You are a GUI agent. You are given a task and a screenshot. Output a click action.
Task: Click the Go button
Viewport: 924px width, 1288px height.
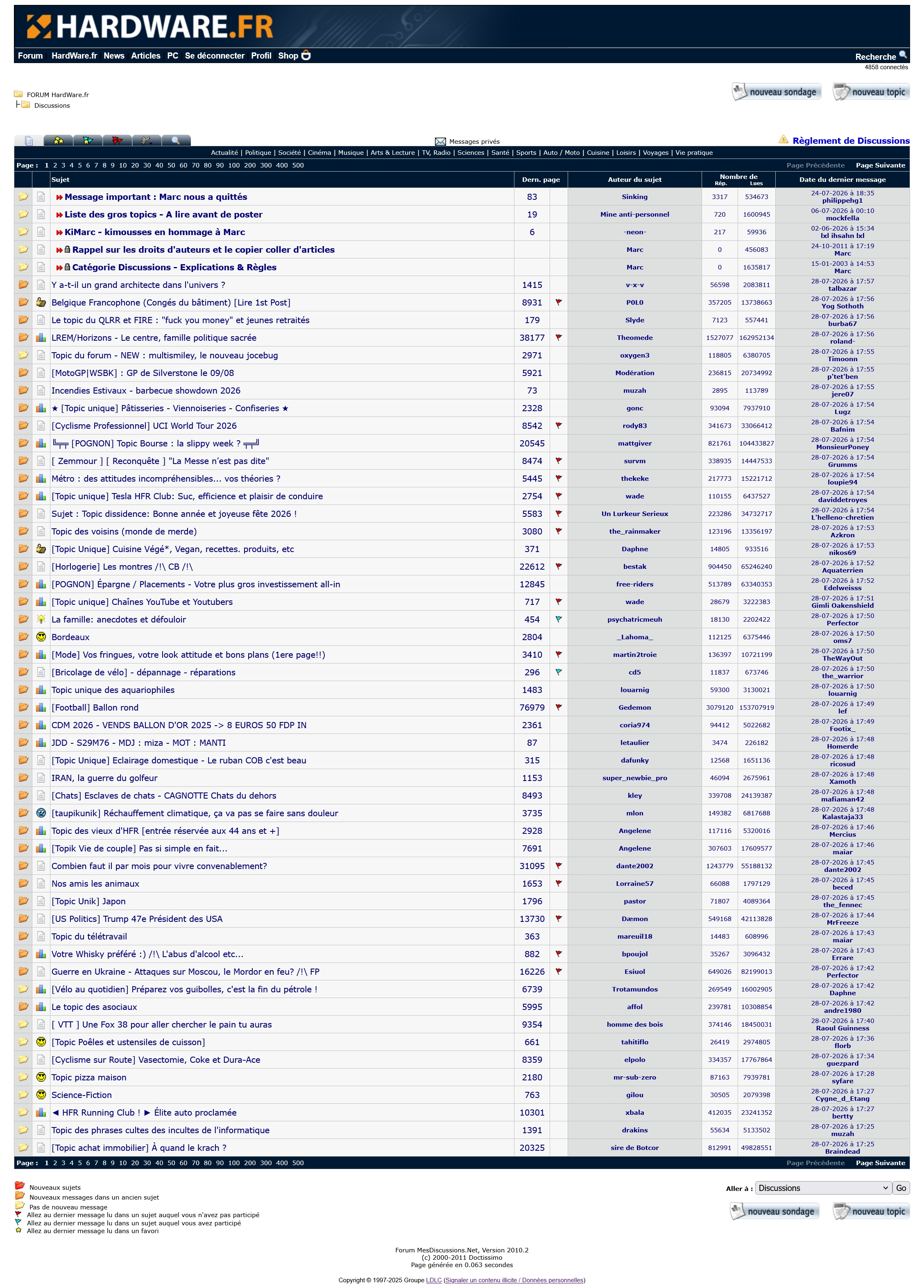pyautogui.click(x=901, y=1188)
